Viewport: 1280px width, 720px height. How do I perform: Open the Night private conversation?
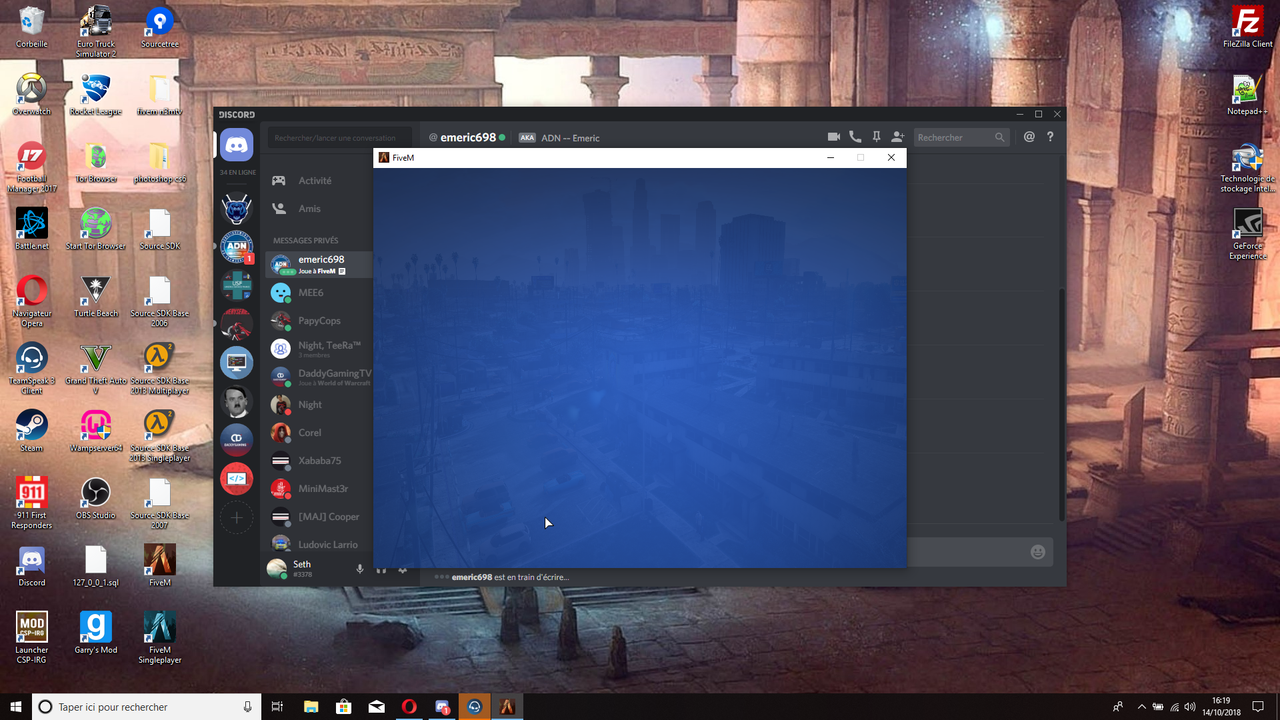(x=319, y=405)
